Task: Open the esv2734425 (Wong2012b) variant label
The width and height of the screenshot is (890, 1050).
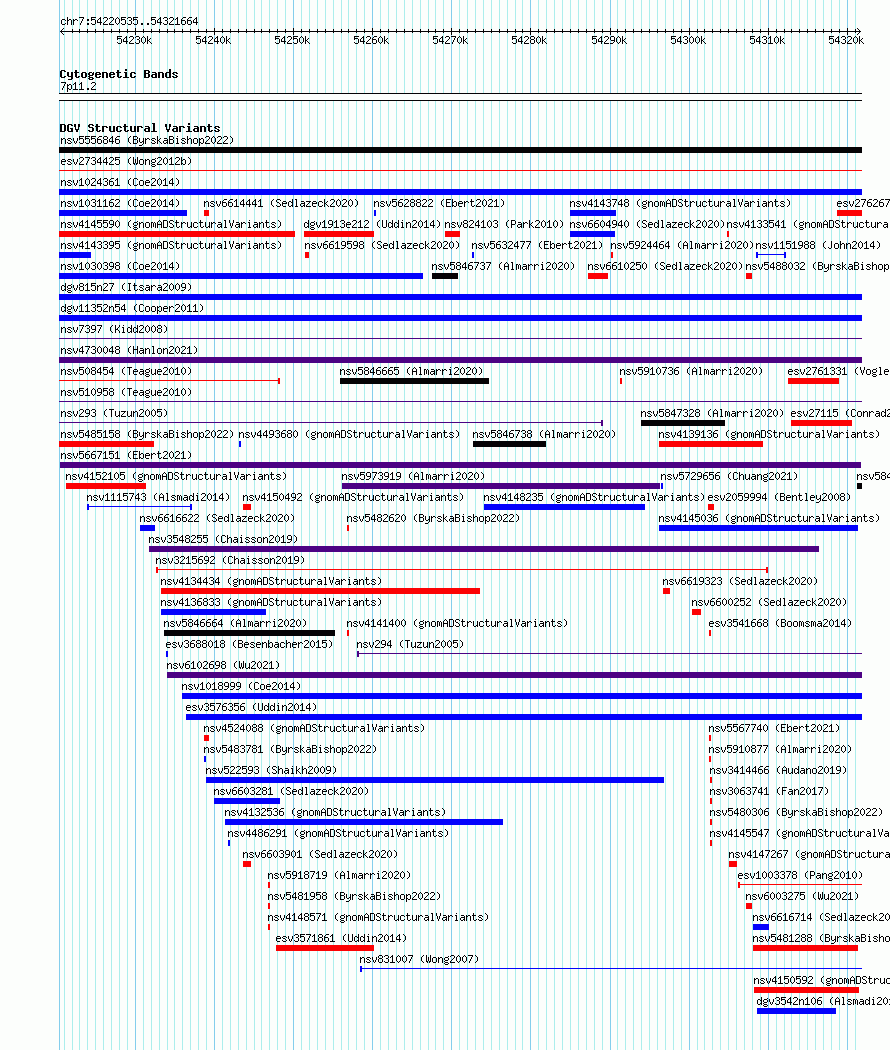Action: pyautogui.click(x=126, y=161)
